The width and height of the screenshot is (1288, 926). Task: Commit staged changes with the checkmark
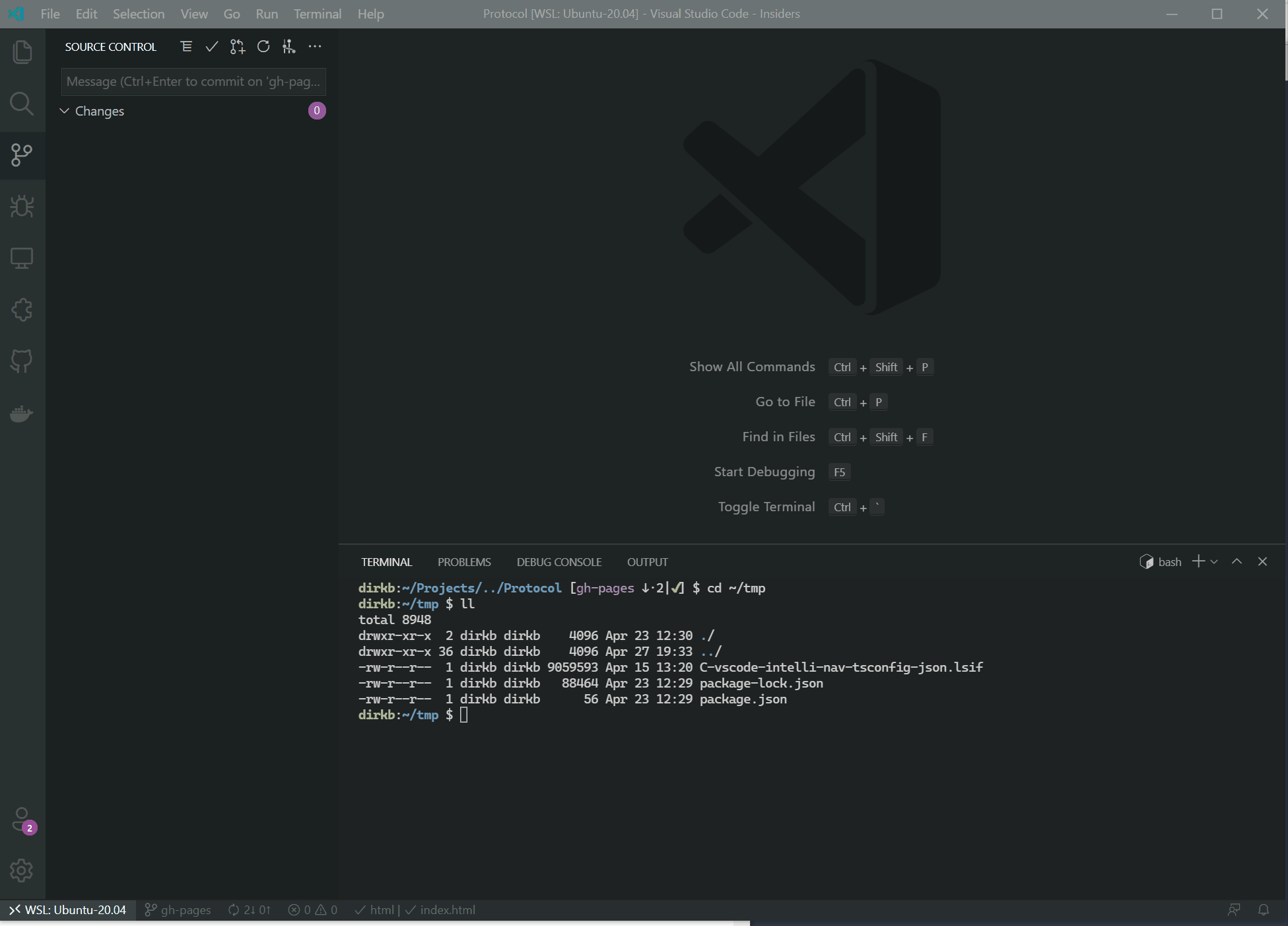211,46
